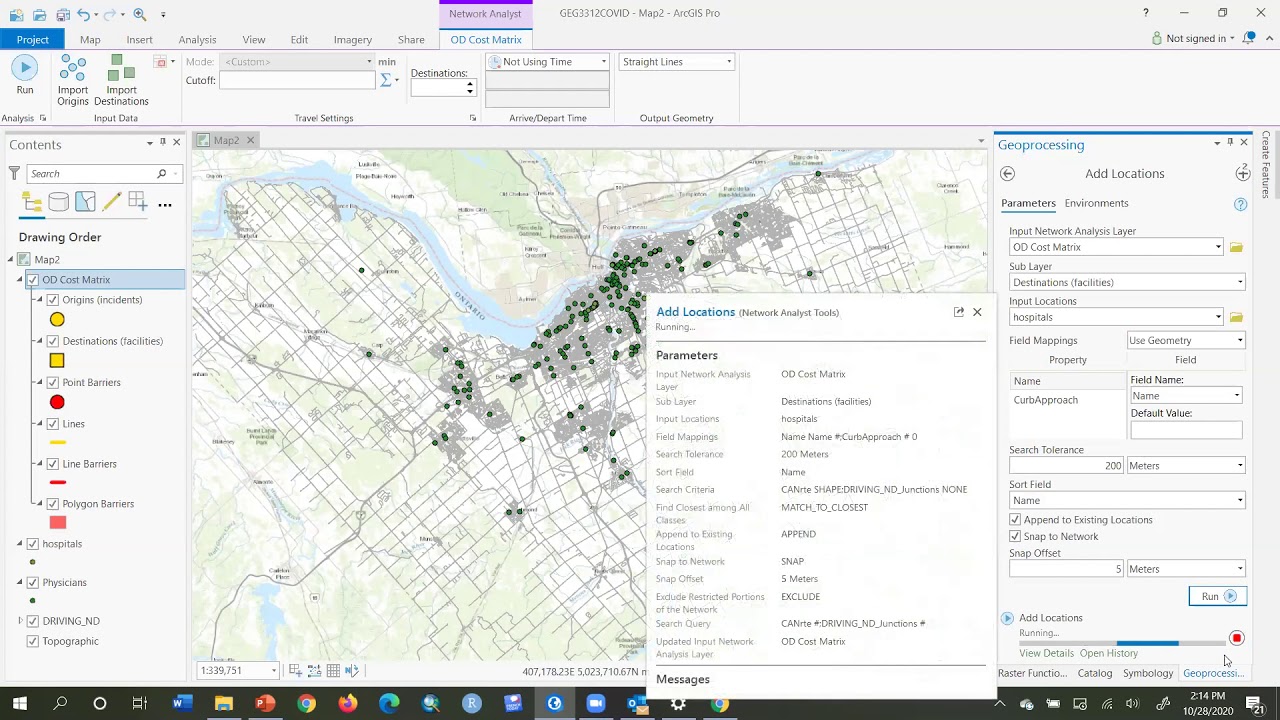Screen dimensions: 1280x720
Task: Click the Explore magnifier tool in quick access toolbar
Action: coord(140,14)
